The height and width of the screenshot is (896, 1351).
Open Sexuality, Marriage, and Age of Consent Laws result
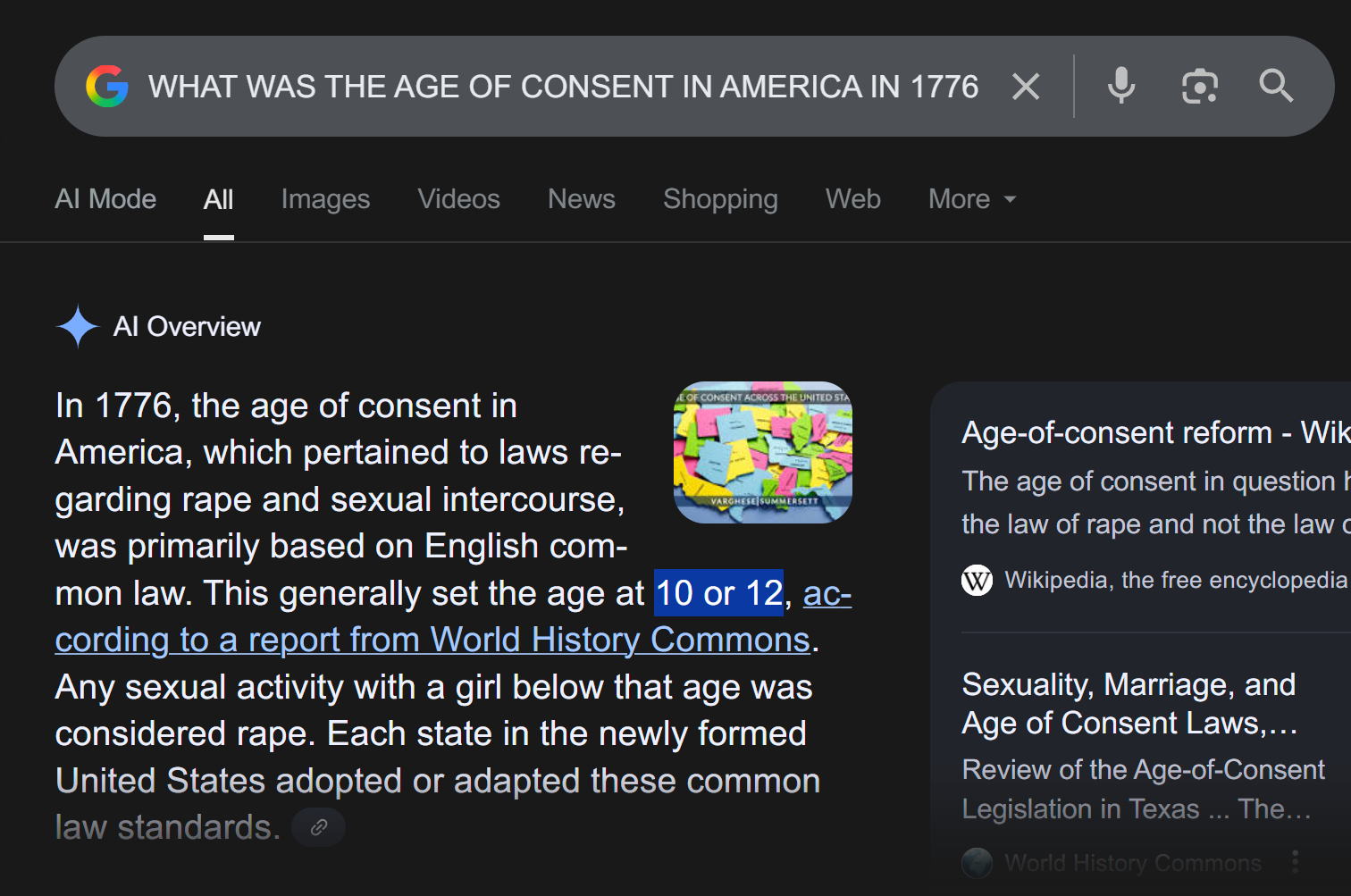(1129, 703)
